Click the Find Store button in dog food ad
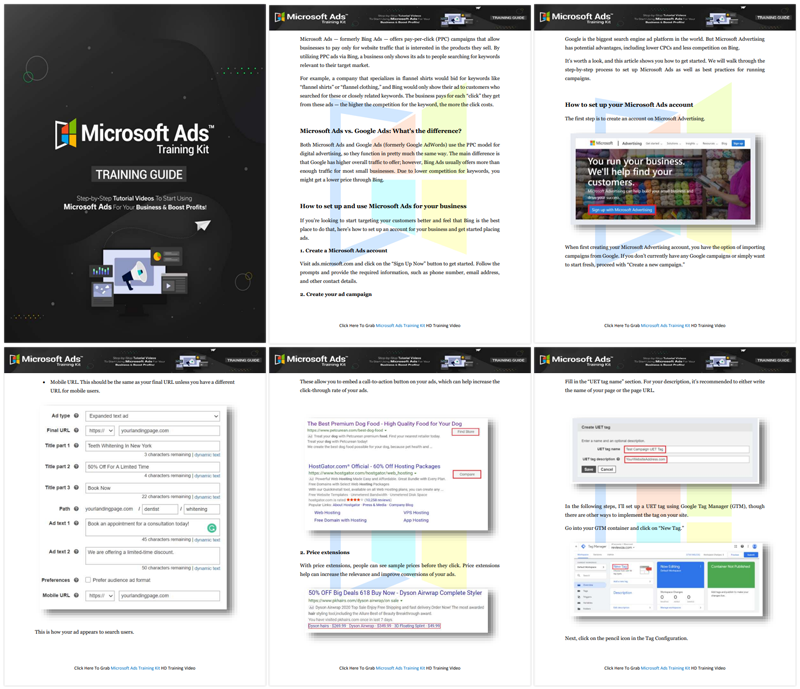This screenshot has width=800, height=689. (x=465, y=432)
